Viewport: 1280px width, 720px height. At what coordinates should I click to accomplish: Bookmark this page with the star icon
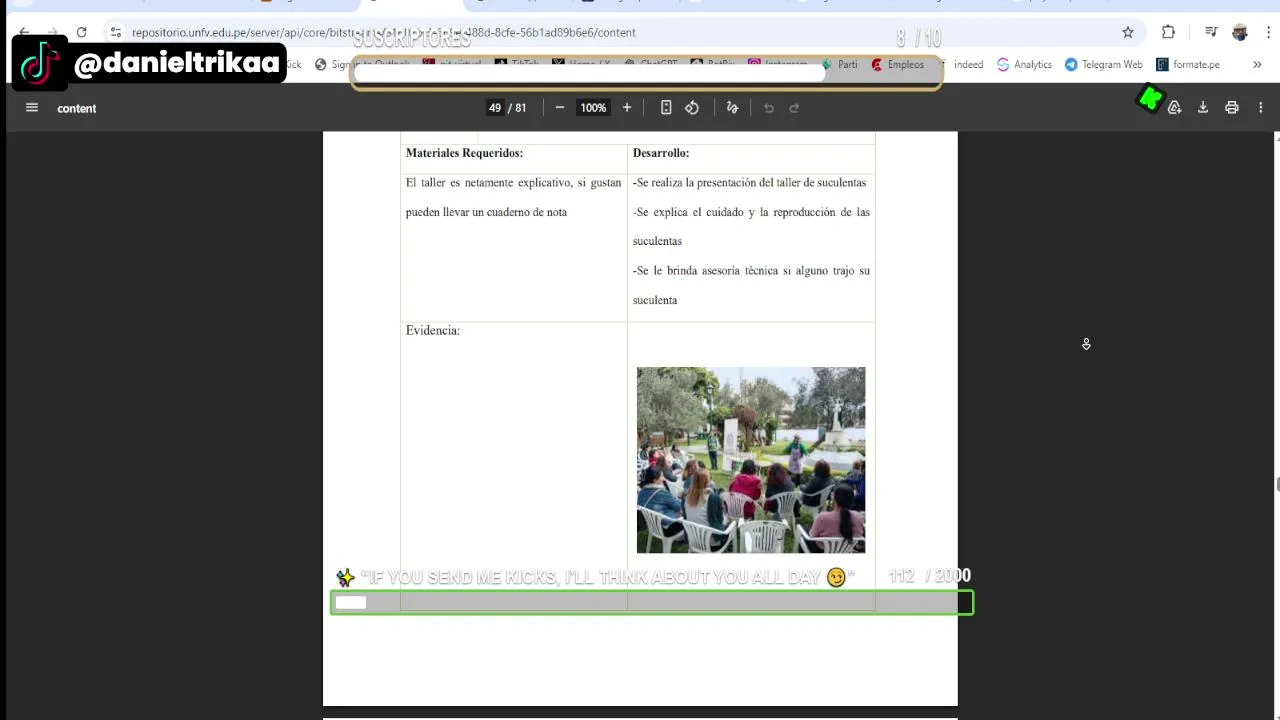tap(1128, 32)
